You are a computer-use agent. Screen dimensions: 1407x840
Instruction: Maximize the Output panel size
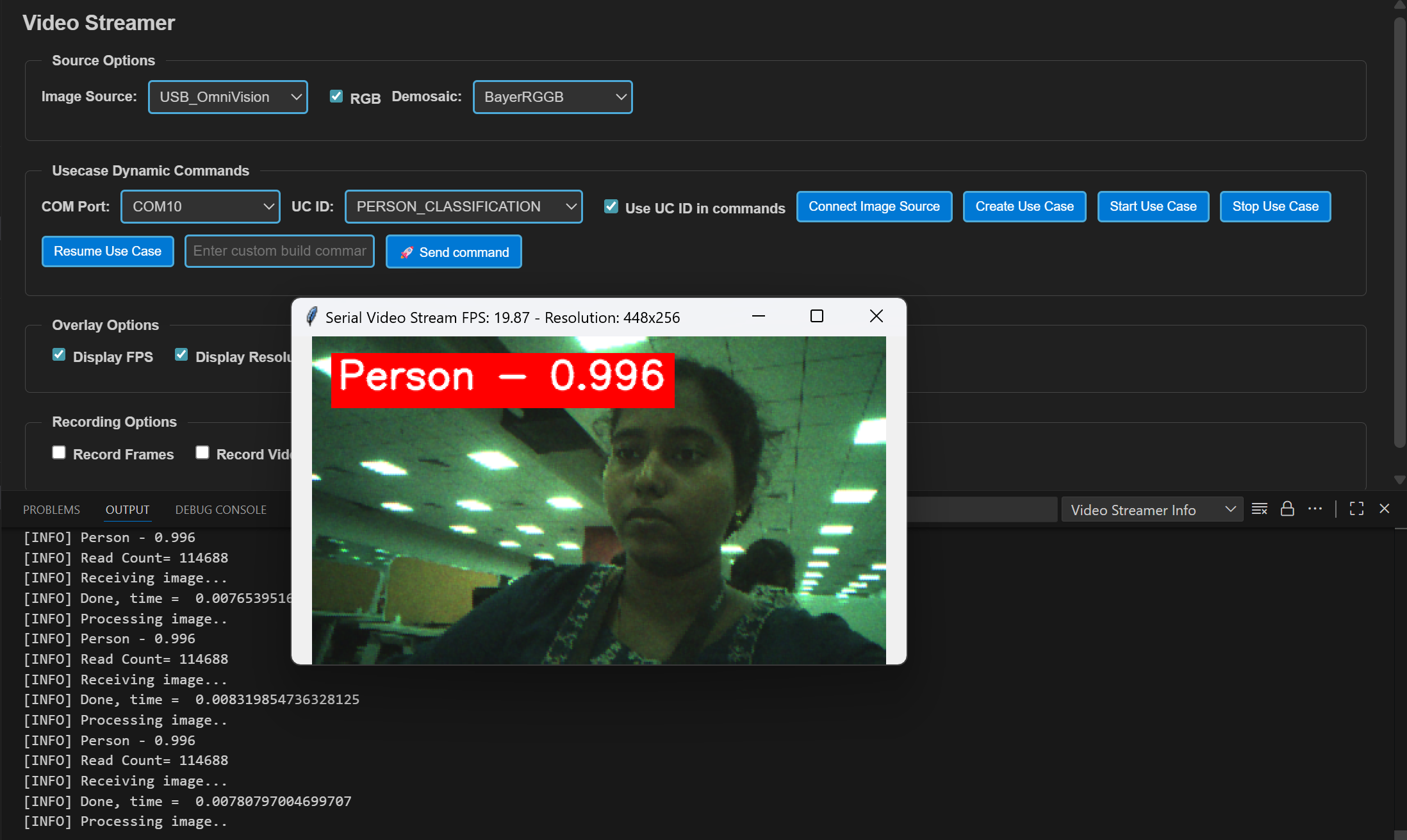[1356, 509]
